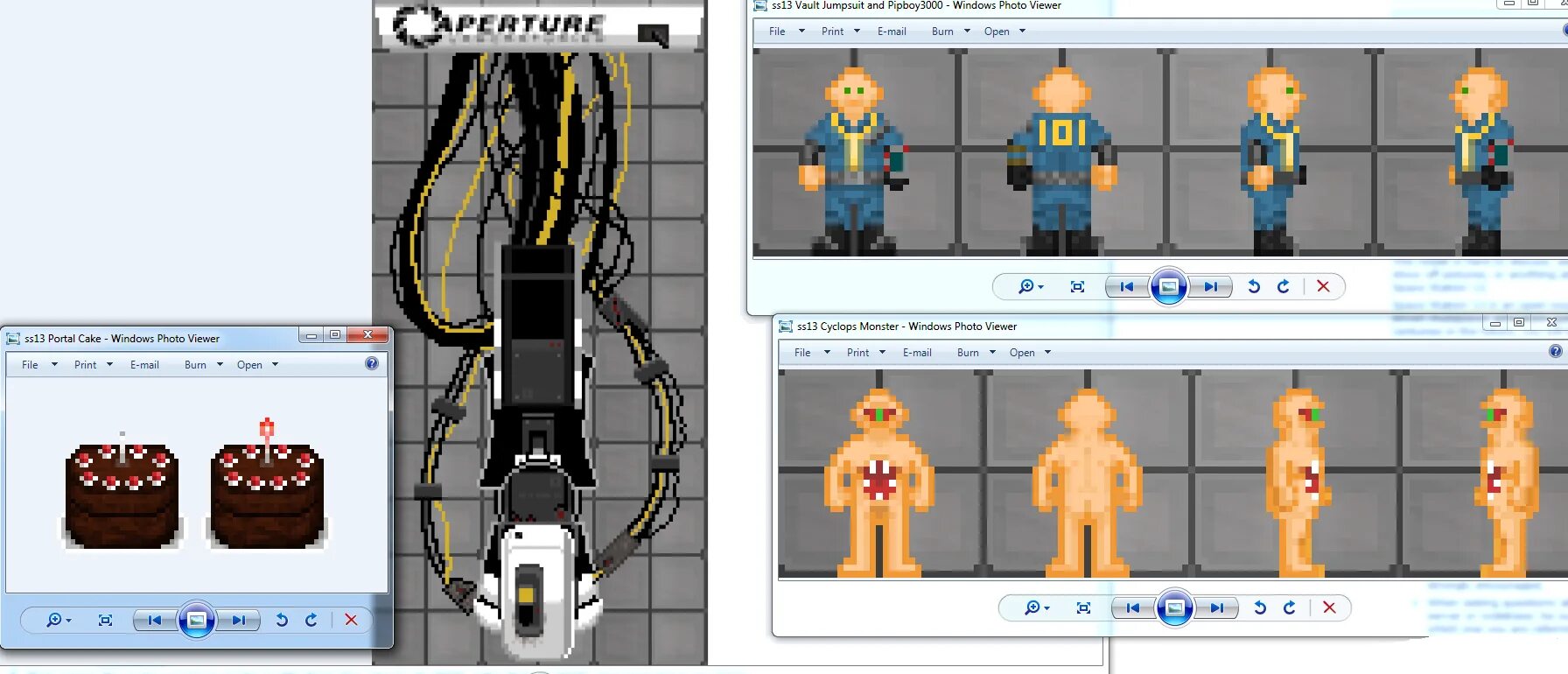This screenshot has width=1568, height=674.
Task: Click actual size icon in Vault Jumpsuit viewer
Action: [x=1077, y=286]
